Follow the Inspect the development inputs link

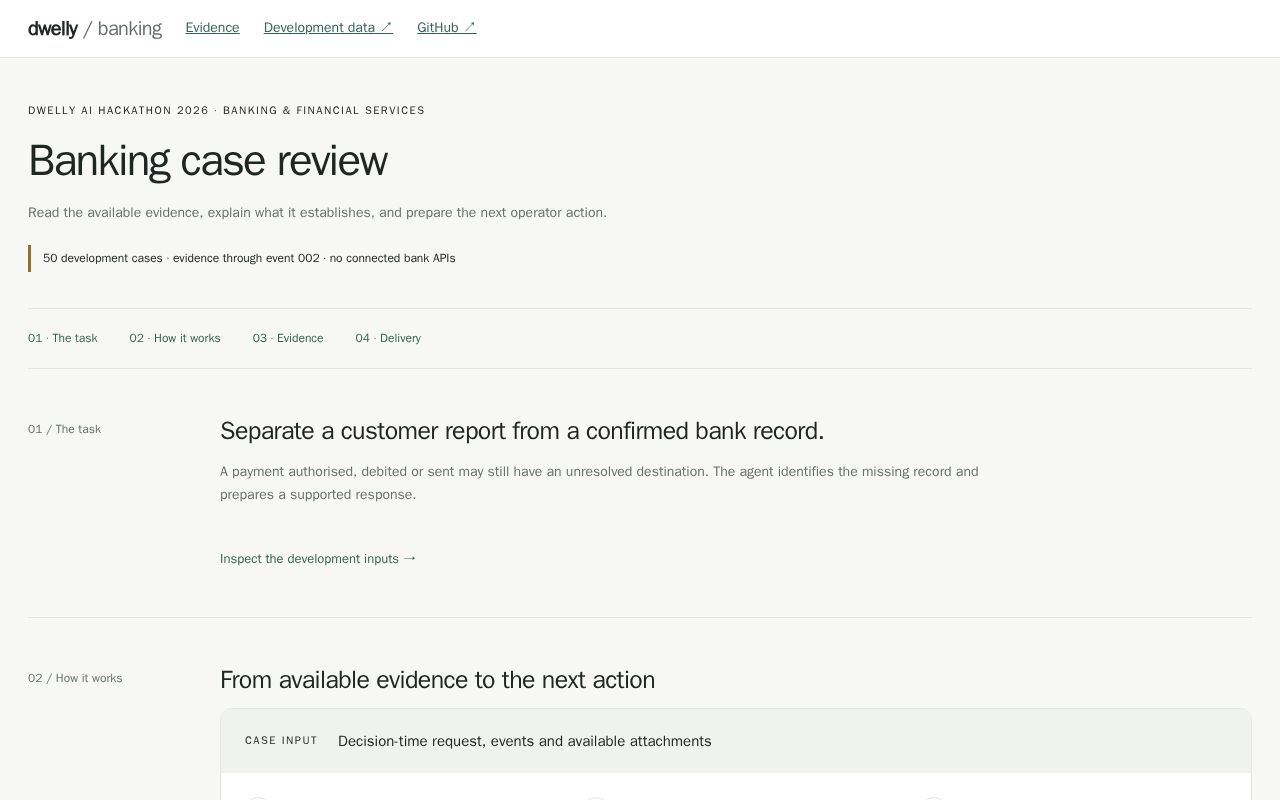tap(318, 559)
